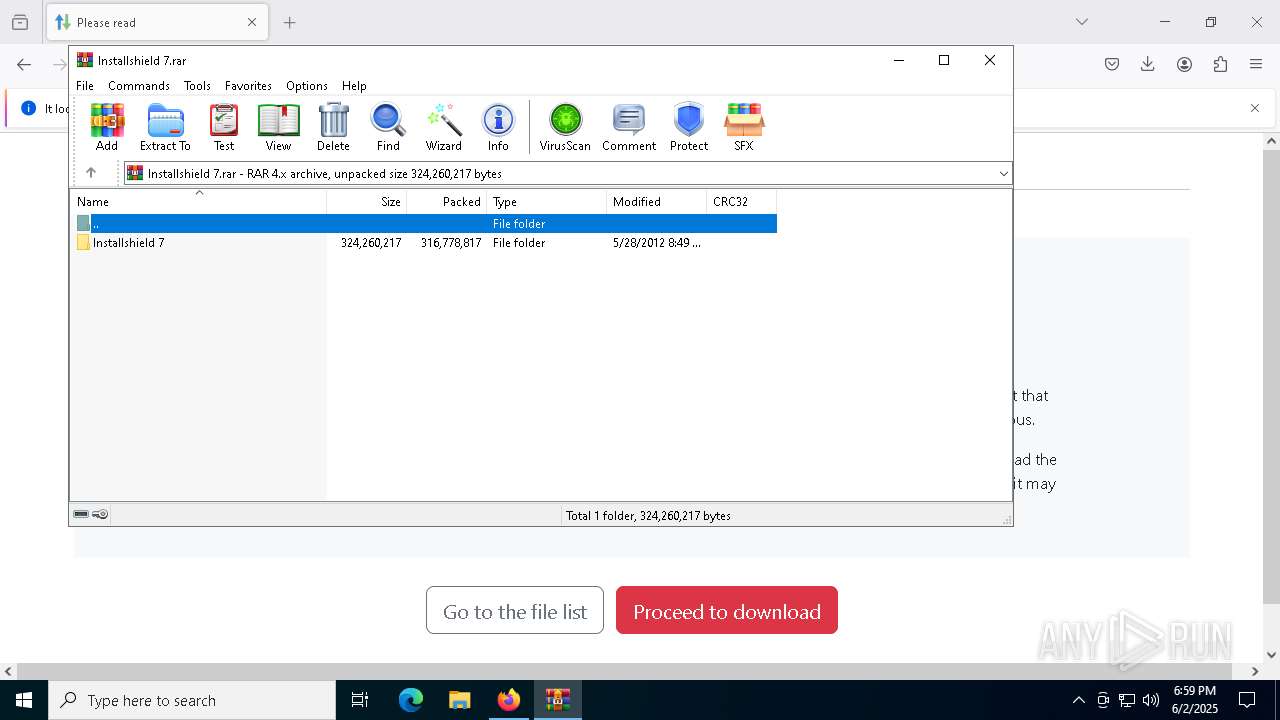Open the Find magnifier tool
Viewport: 1280px width, 720px height.
(x=388, y=127)
